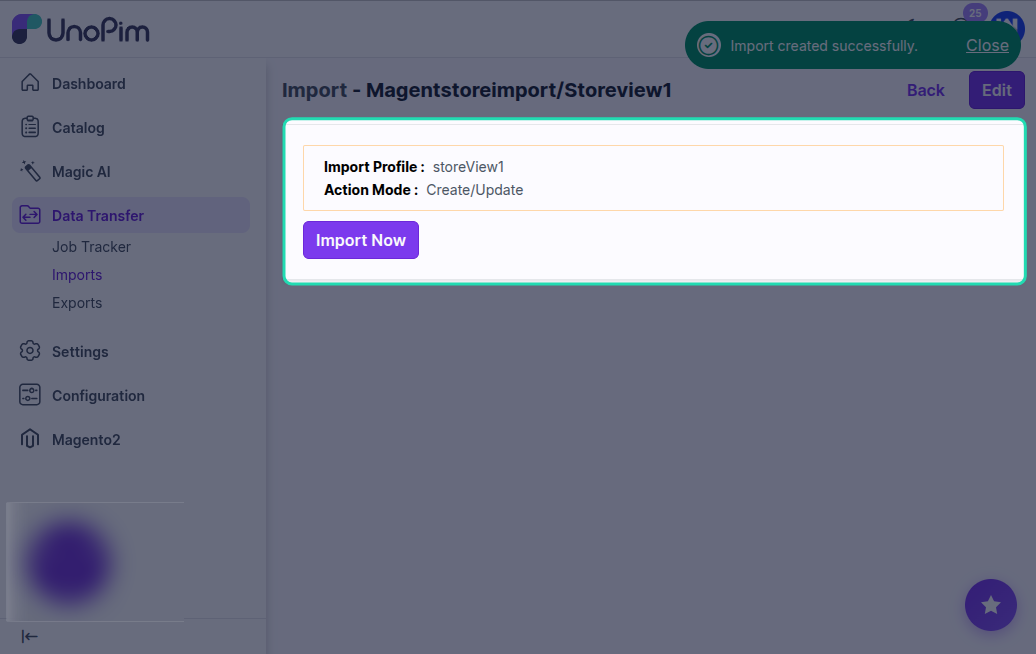Click the Create/Update action mode value
The height and width of the screenshot is (654, 1036).
click(474, 190)
